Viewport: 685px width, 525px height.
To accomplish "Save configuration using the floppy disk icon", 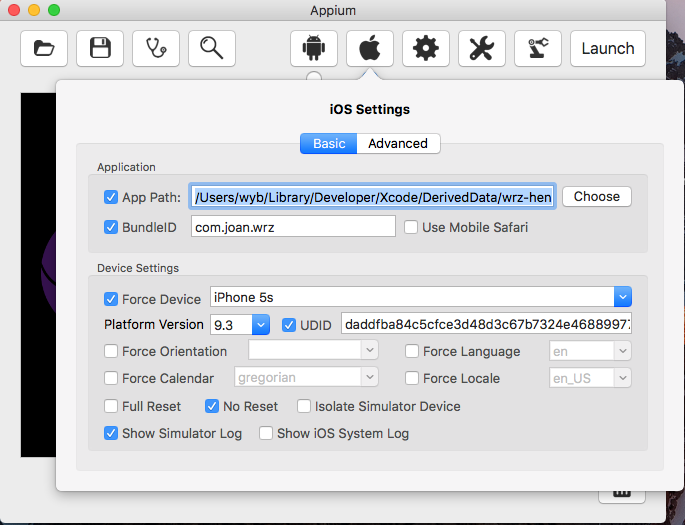I will (x=100, y=48).
